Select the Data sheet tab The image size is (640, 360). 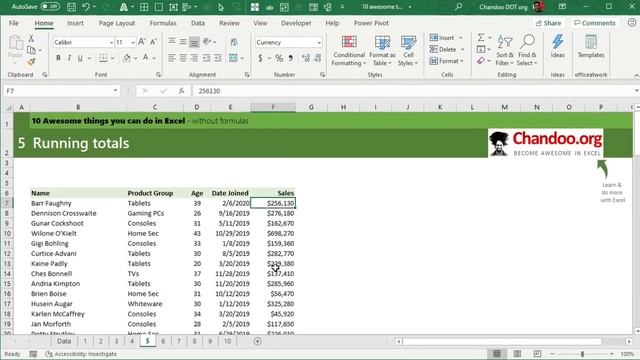click(64, 341)
